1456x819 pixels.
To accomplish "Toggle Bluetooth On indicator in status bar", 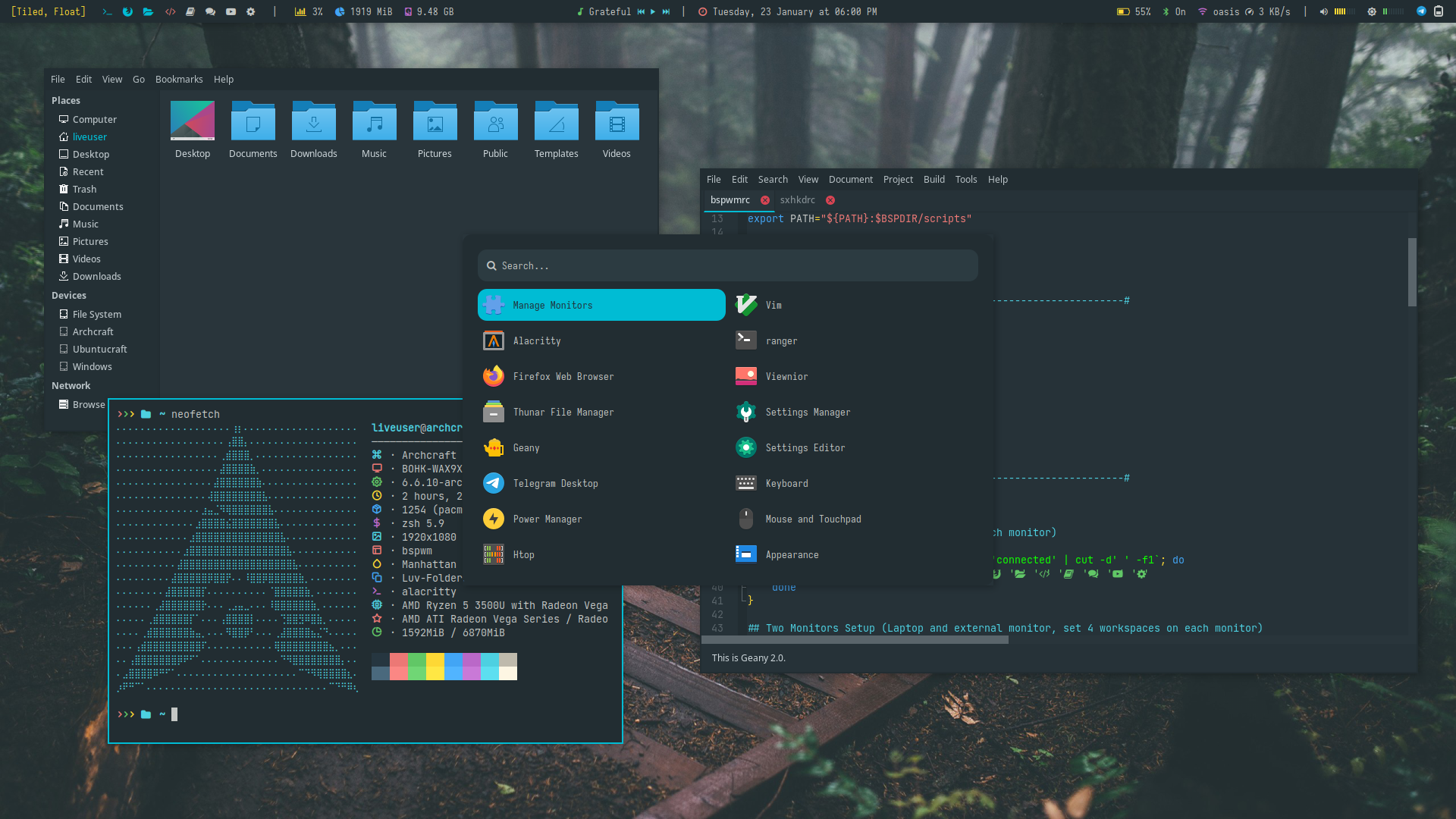I will [x=1174, y=11].
